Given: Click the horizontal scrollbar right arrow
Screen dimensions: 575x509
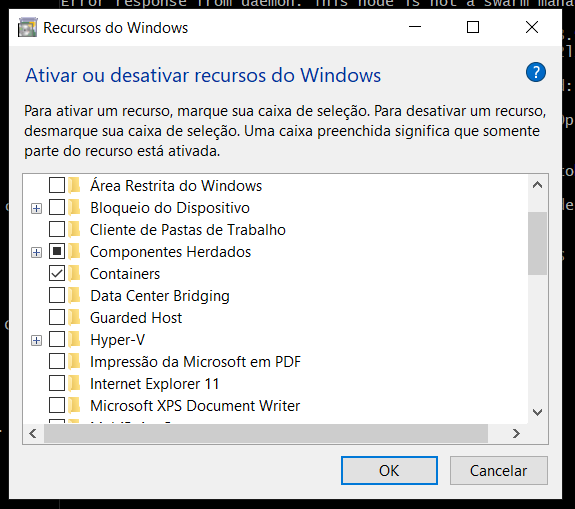Looking at the screenshot, I should [516, 433].
